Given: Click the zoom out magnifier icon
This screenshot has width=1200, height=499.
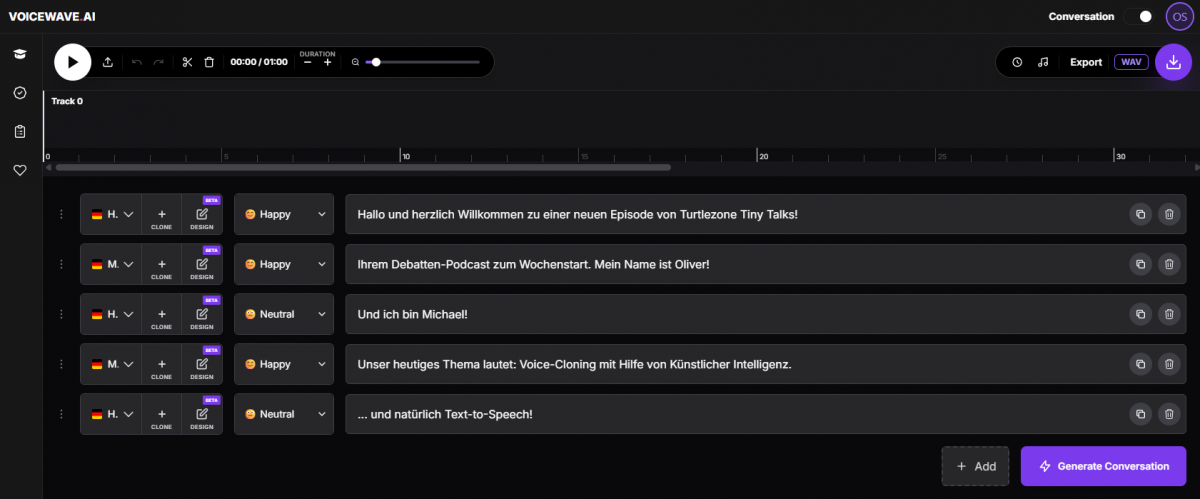Looking at the screenshot, I should (x=355, y=62).
